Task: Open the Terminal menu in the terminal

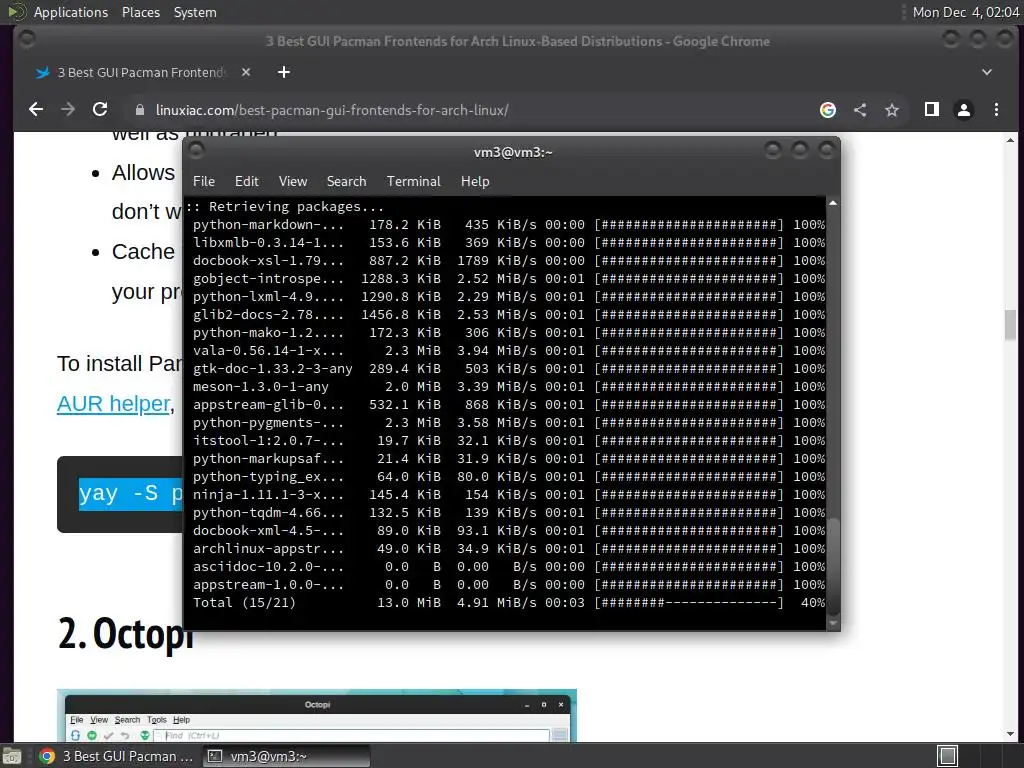Action: [413, 182]
